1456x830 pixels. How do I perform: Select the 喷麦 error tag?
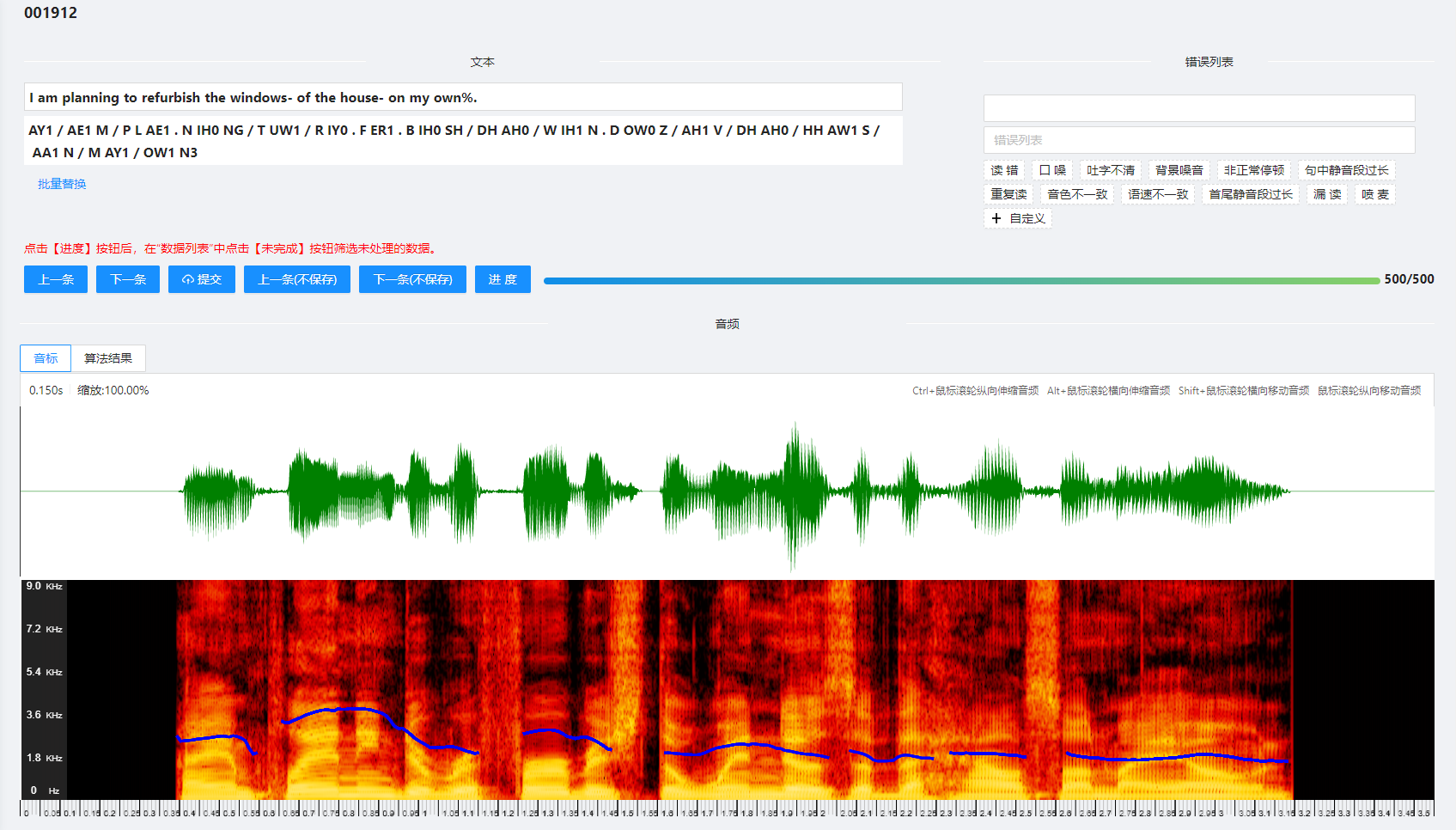pyautogui.click(x=1374, y=194)
